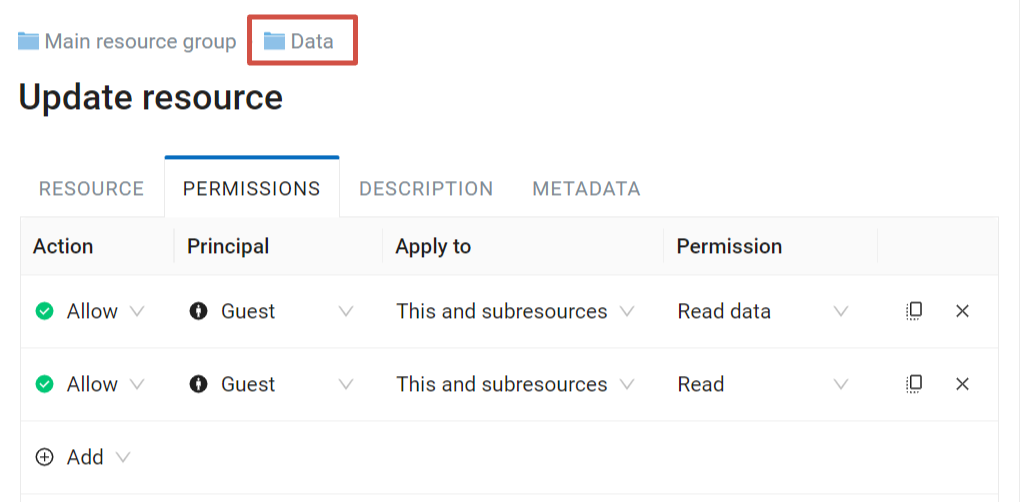This screenshot has width=1022, height=502.
Task: Duplicate the Read data permission row
Action: point(914,311)
